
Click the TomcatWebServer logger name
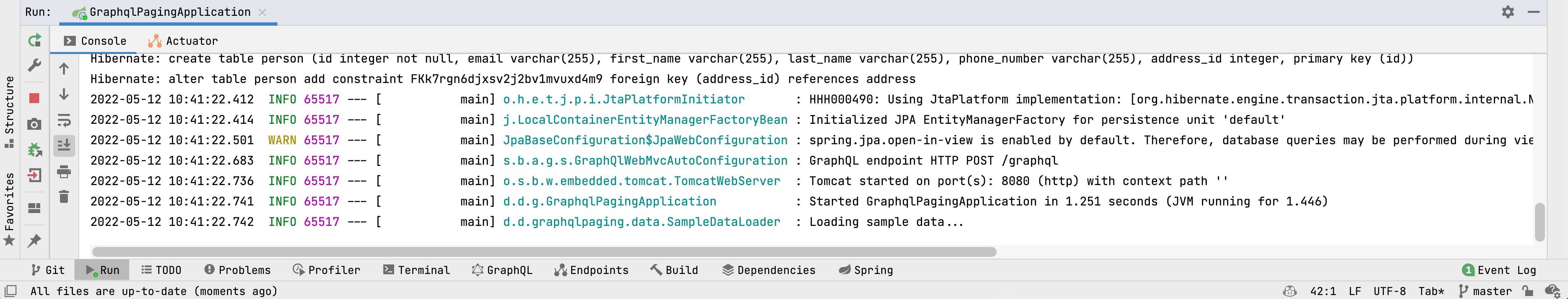click(642, 180)
